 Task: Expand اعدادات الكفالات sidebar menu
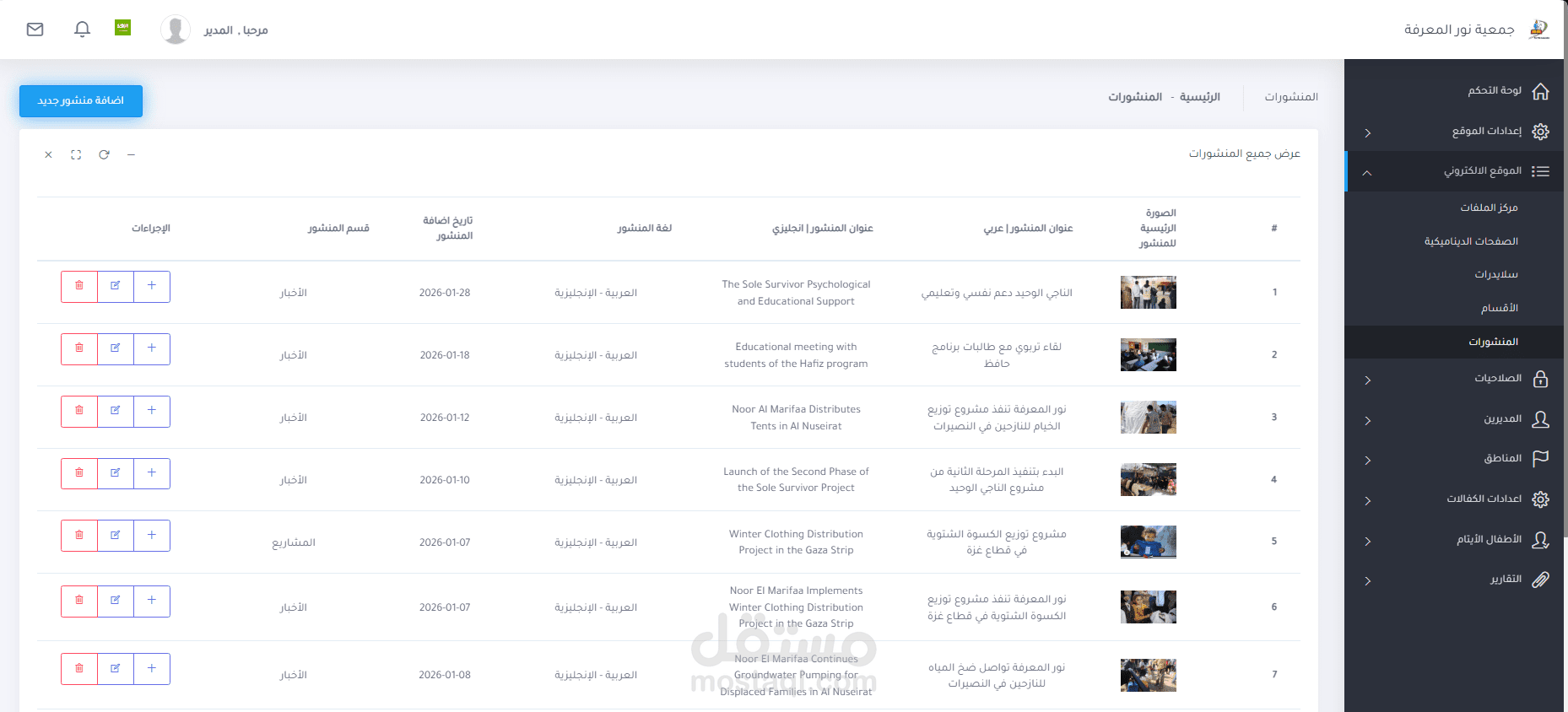(x=1456, y=499)
